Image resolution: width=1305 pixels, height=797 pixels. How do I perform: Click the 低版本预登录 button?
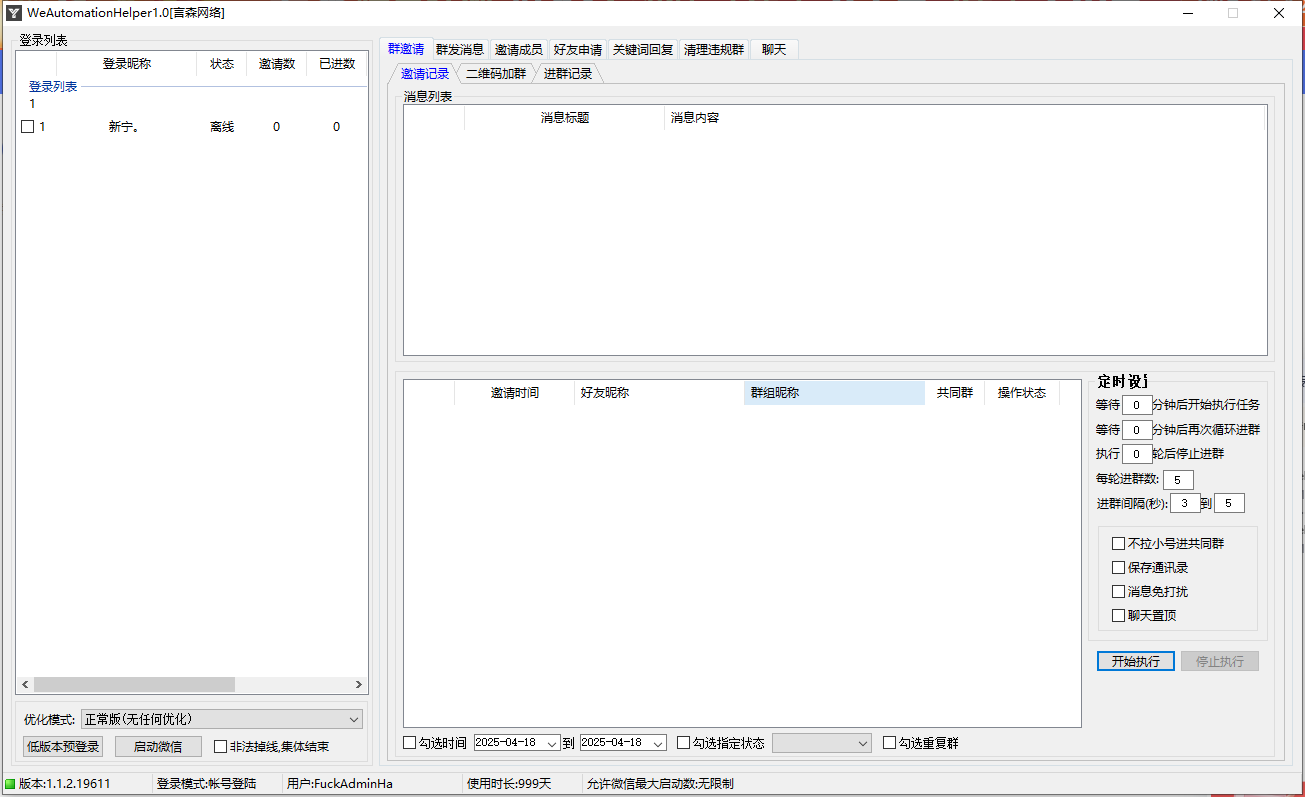pyautogui.click(x=63, y=746)
